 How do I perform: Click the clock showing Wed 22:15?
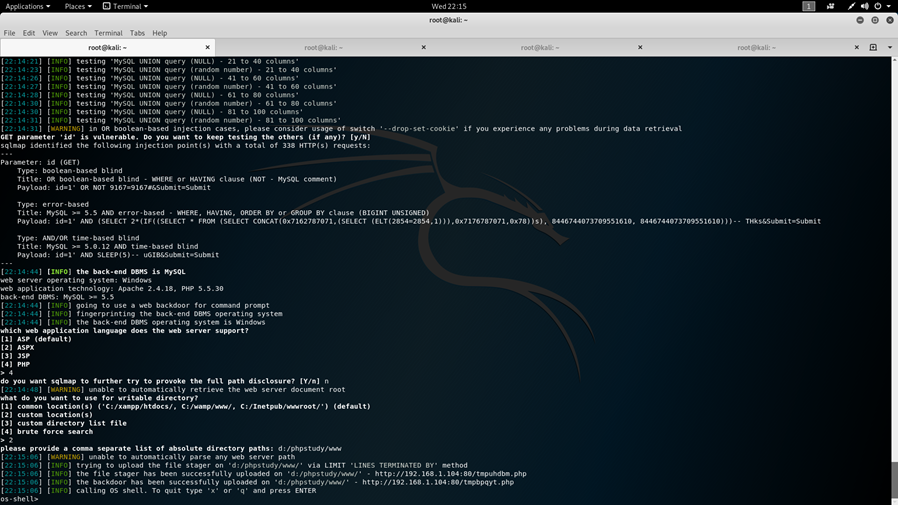[449, 6]
